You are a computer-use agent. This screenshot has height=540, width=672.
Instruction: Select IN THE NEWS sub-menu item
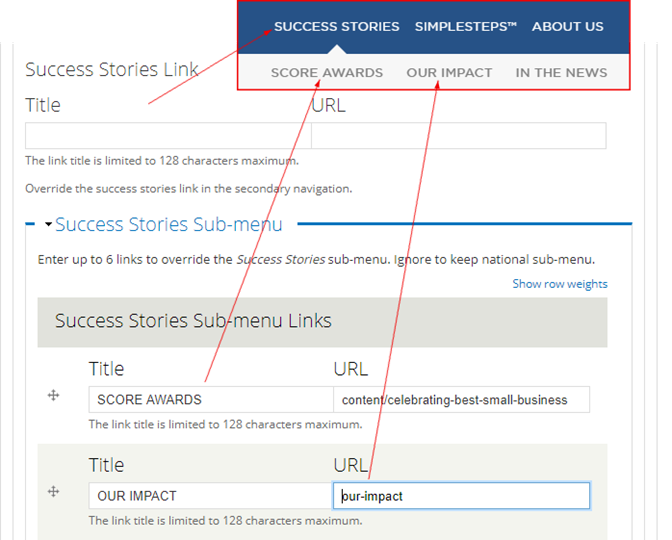(561, 72)
